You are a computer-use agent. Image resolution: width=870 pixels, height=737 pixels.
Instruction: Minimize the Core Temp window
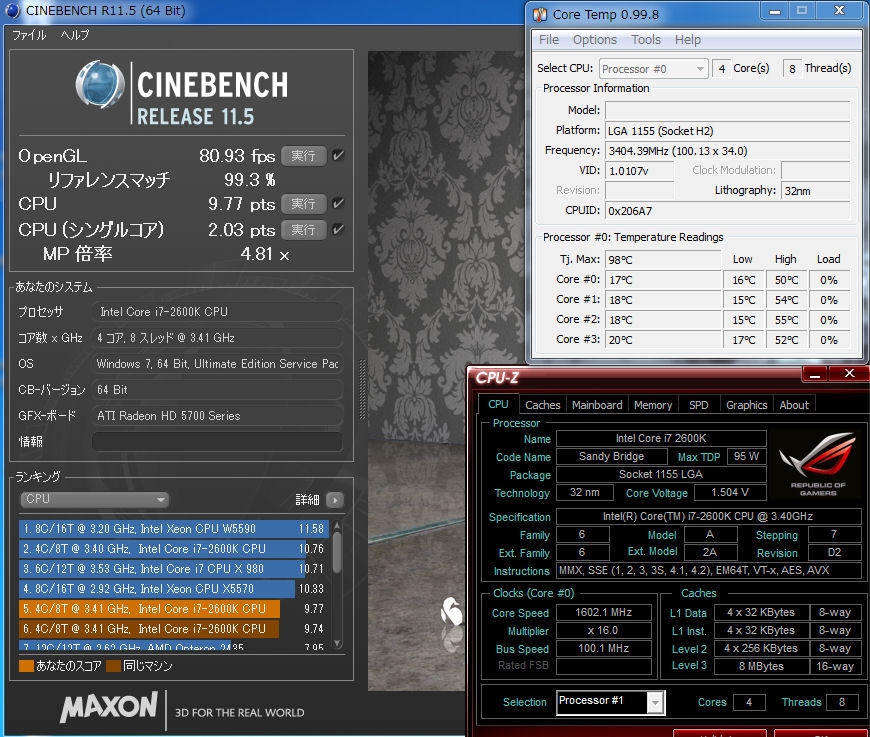coord(775,11)
